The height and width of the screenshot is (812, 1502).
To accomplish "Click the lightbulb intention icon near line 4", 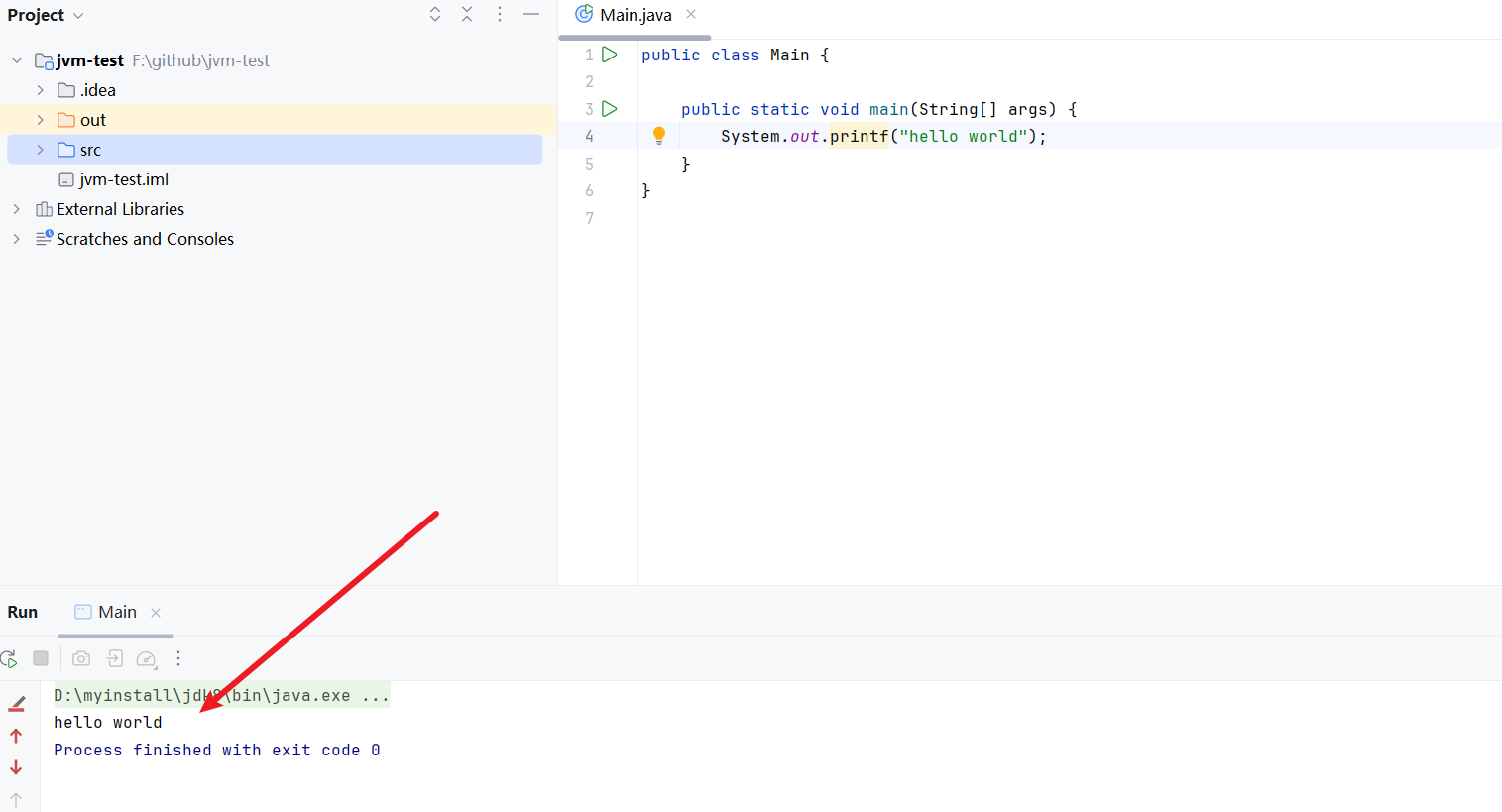I will tap(659, 135).
